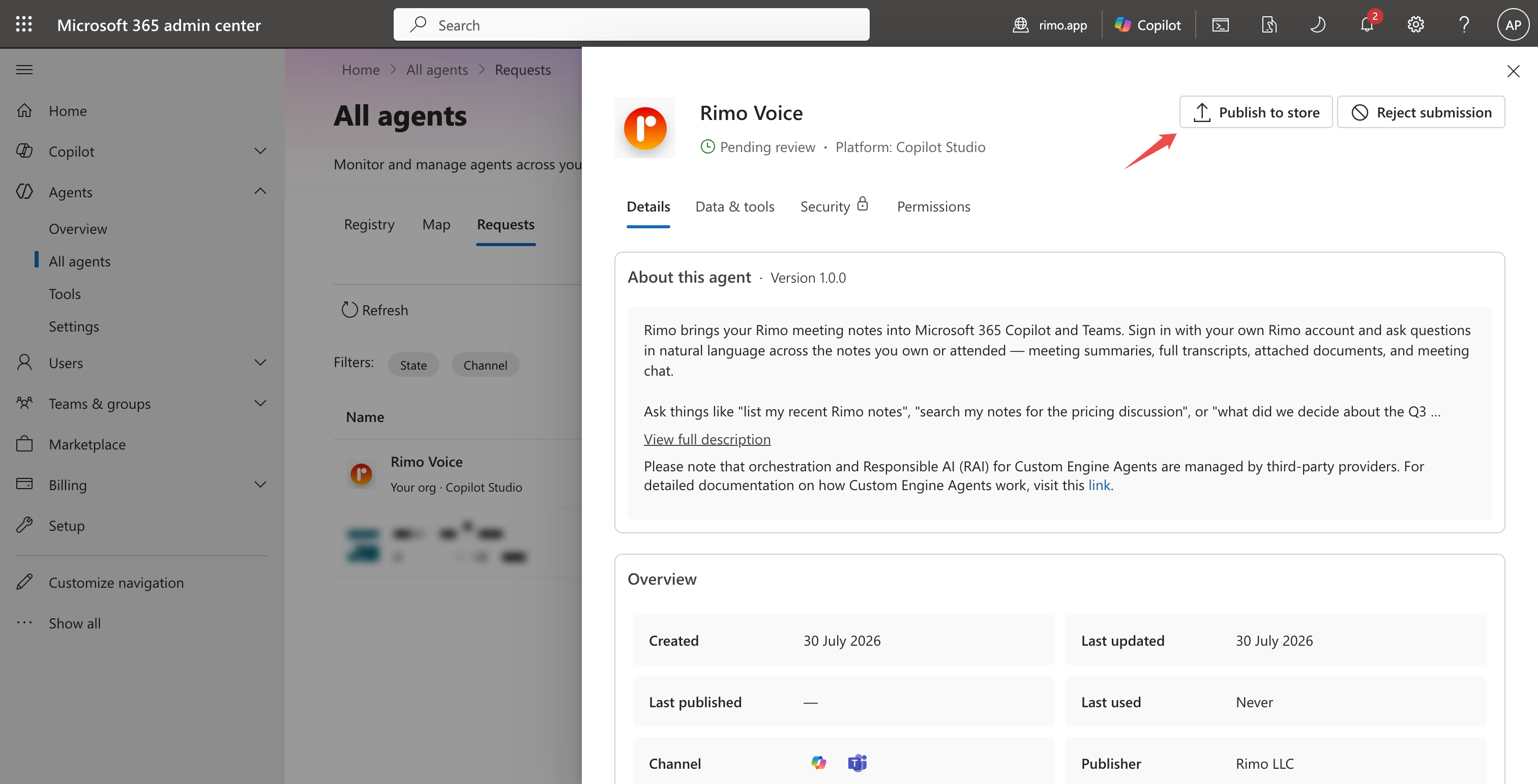
Task: Click the Rimo Voice icon in requests list
Action: coord(361,474)
